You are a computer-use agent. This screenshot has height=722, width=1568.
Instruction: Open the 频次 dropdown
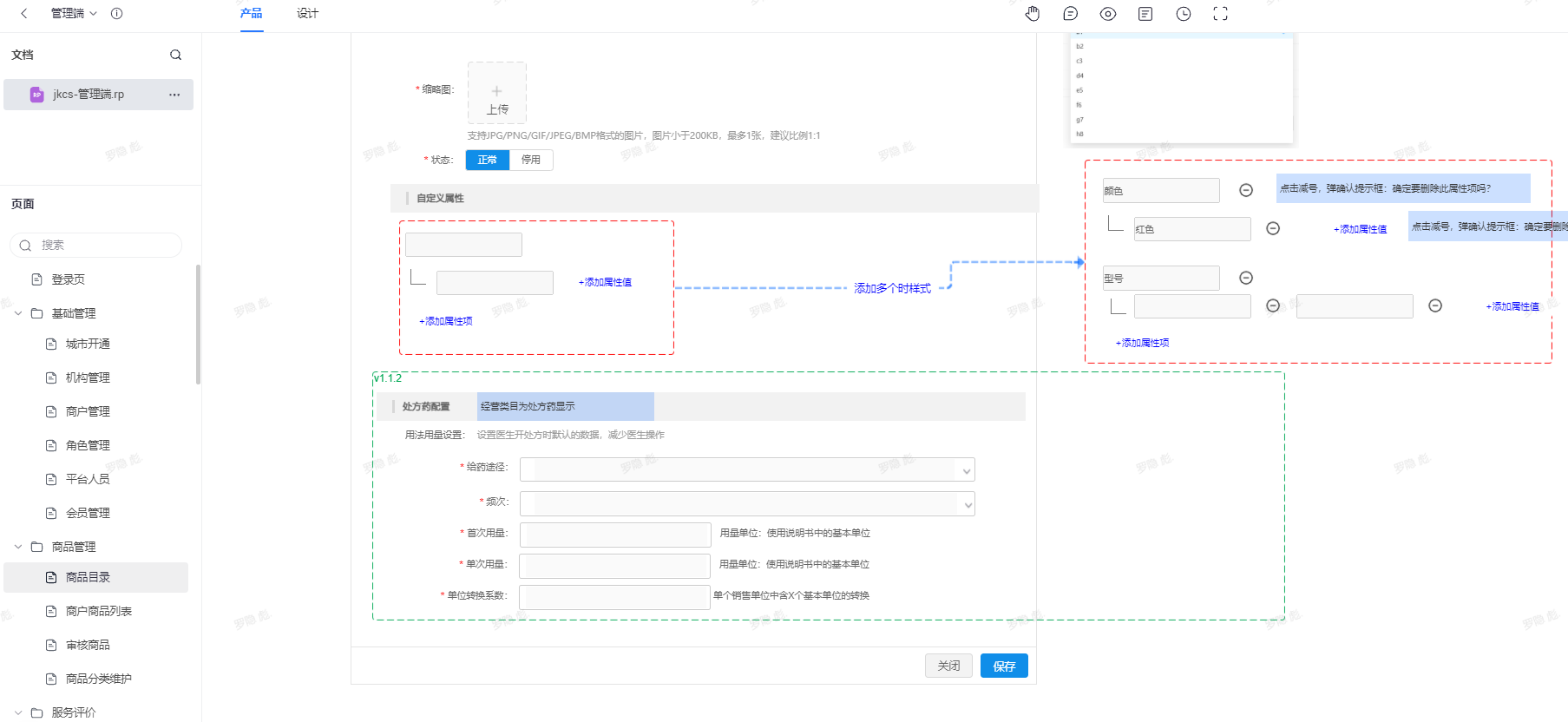747,503
